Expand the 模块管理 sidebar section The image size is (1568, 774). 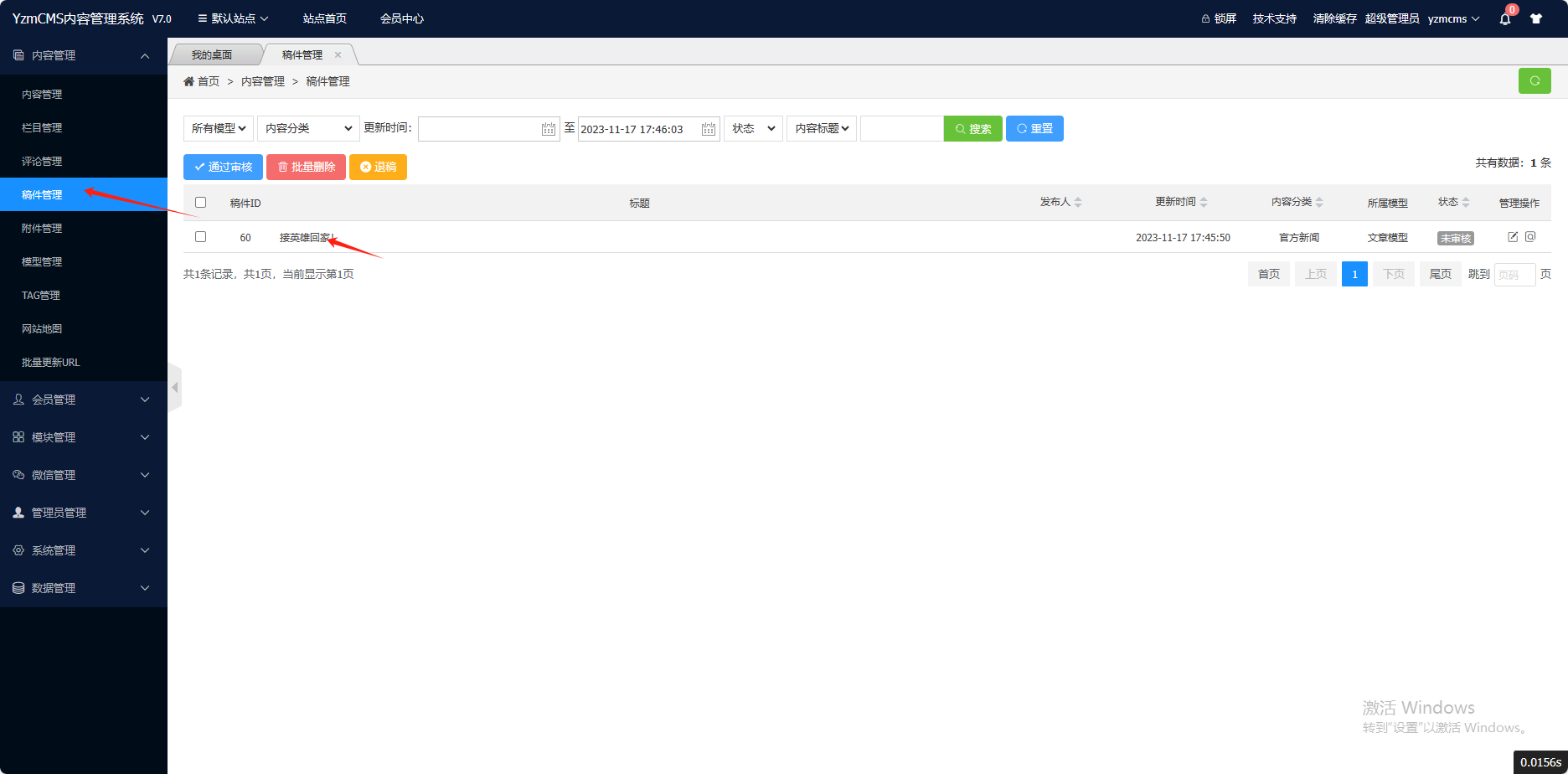click(84, 437)
